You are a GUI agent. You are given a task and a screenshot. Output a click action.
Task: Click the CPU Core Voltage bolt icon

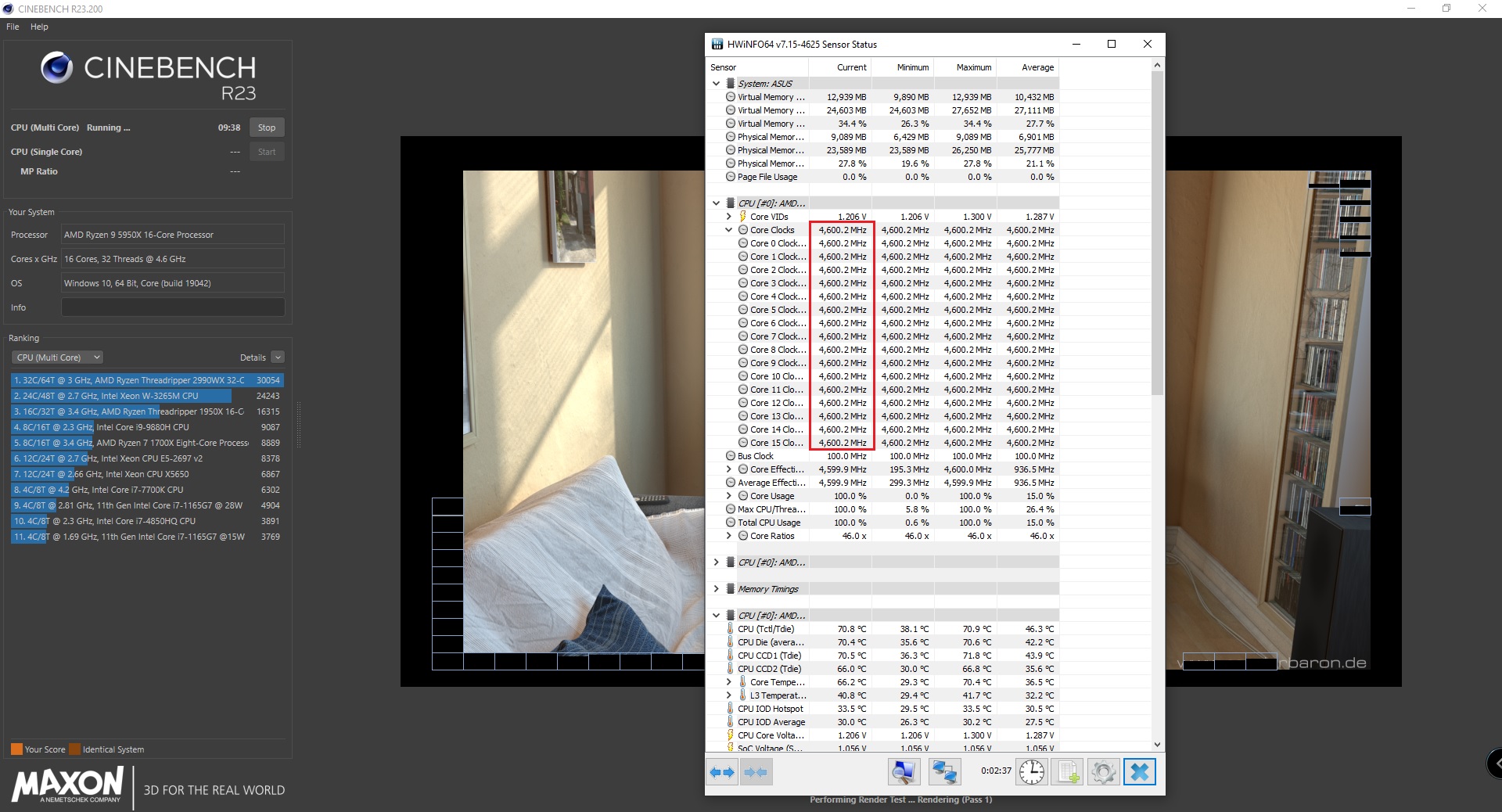pos(730,735)
